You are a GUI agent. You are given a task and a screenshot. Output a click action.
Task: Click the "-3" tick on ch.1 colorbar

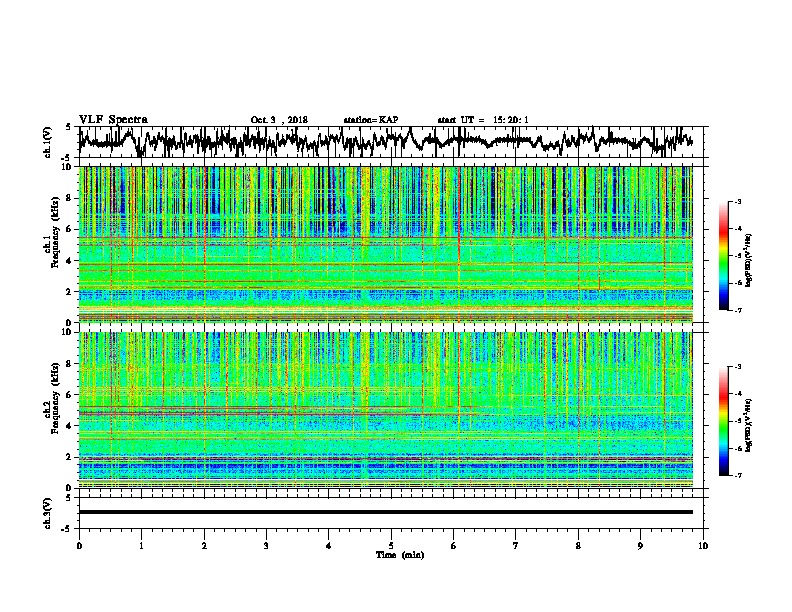pos(737,201)
